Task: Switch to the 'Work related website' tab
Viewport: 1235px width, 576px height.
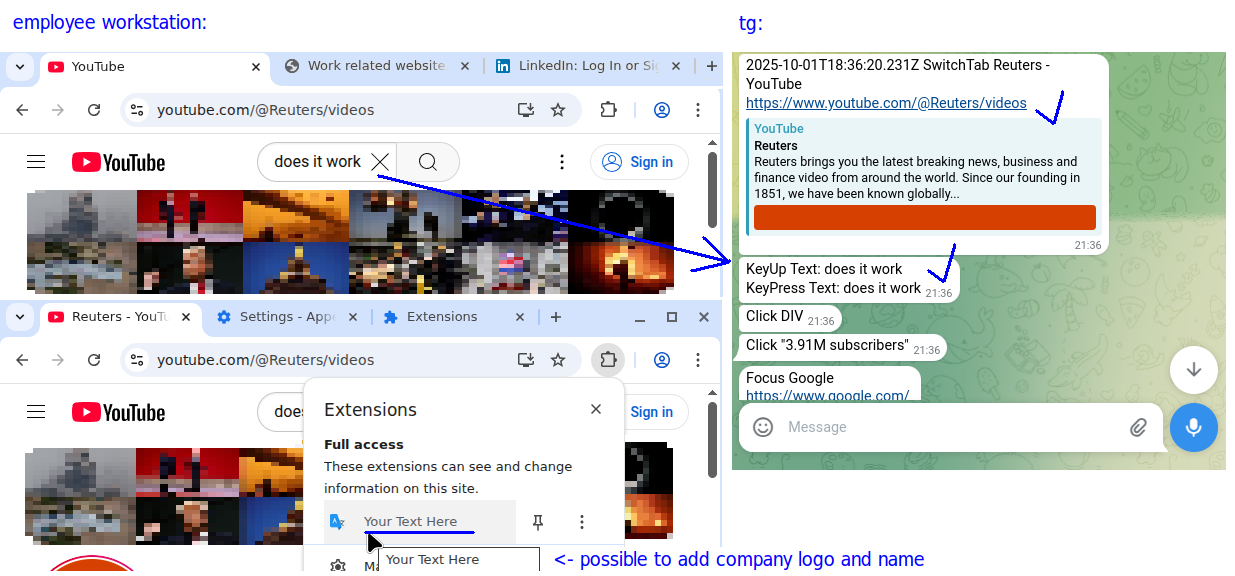Action: pyautogui.click(x=375, y=66)
